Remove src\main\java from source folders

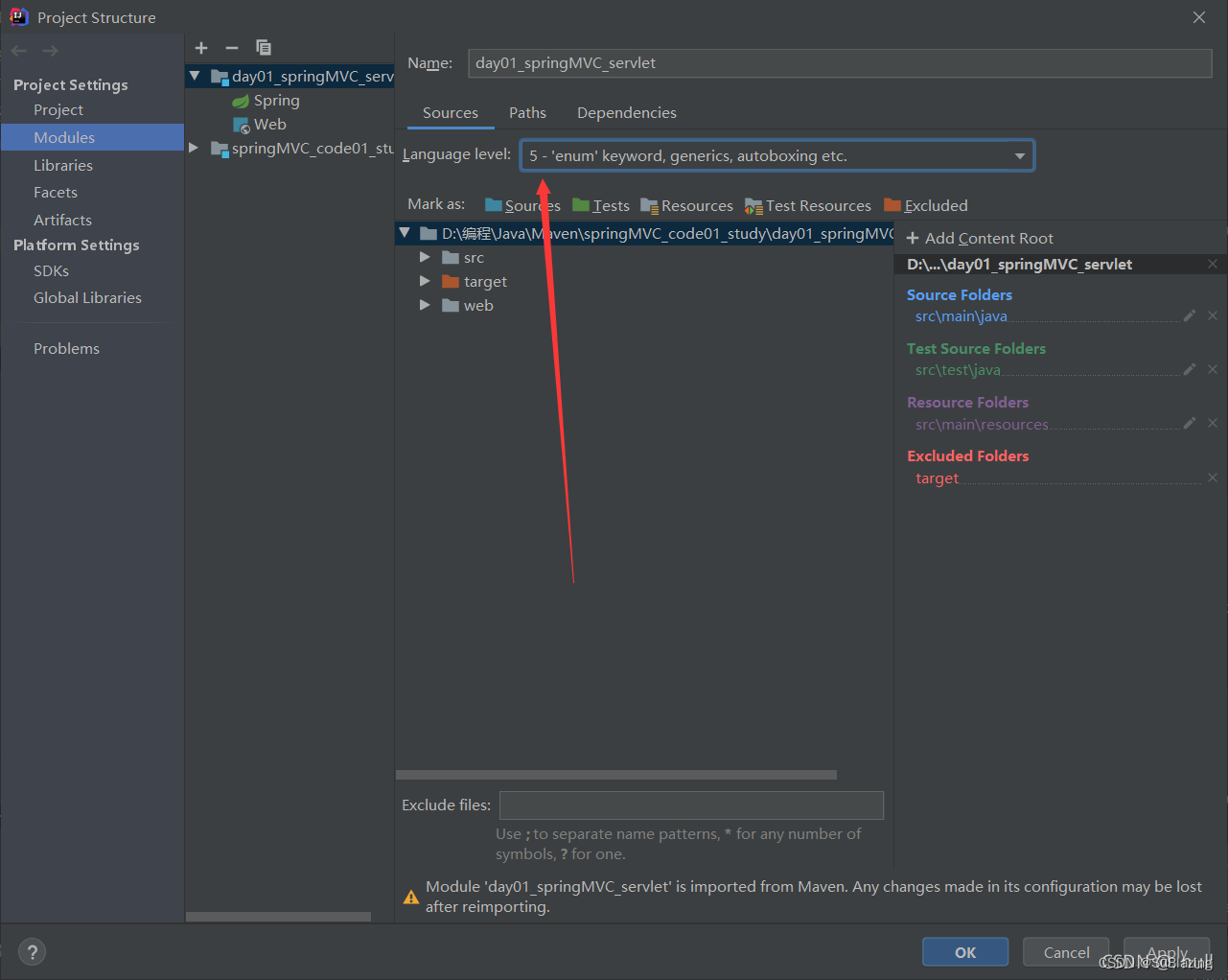click(x=1213, y=315)
